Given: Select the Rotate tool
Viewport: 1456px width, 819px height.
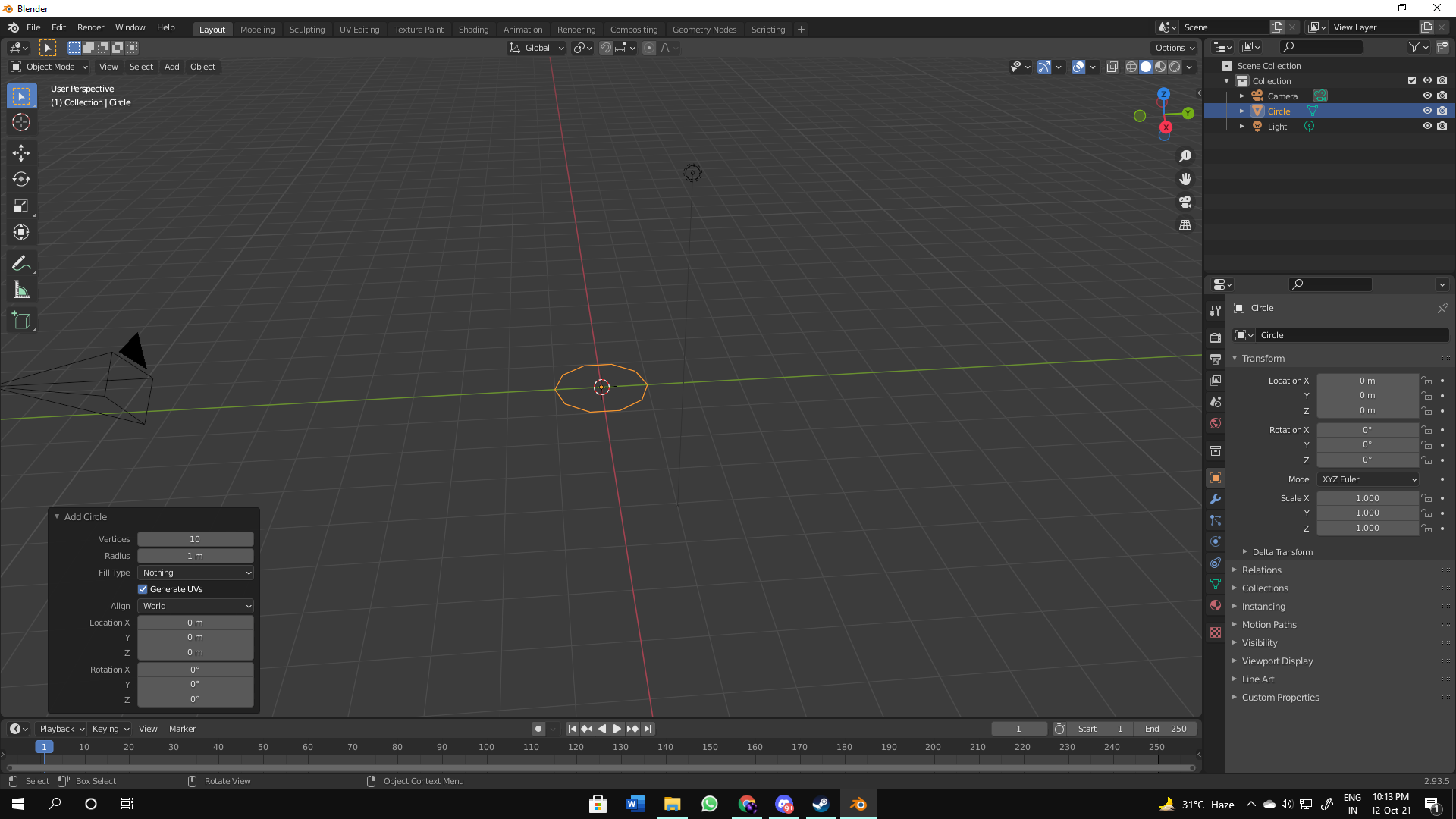Looking at the screenshot, I should 21,180.
